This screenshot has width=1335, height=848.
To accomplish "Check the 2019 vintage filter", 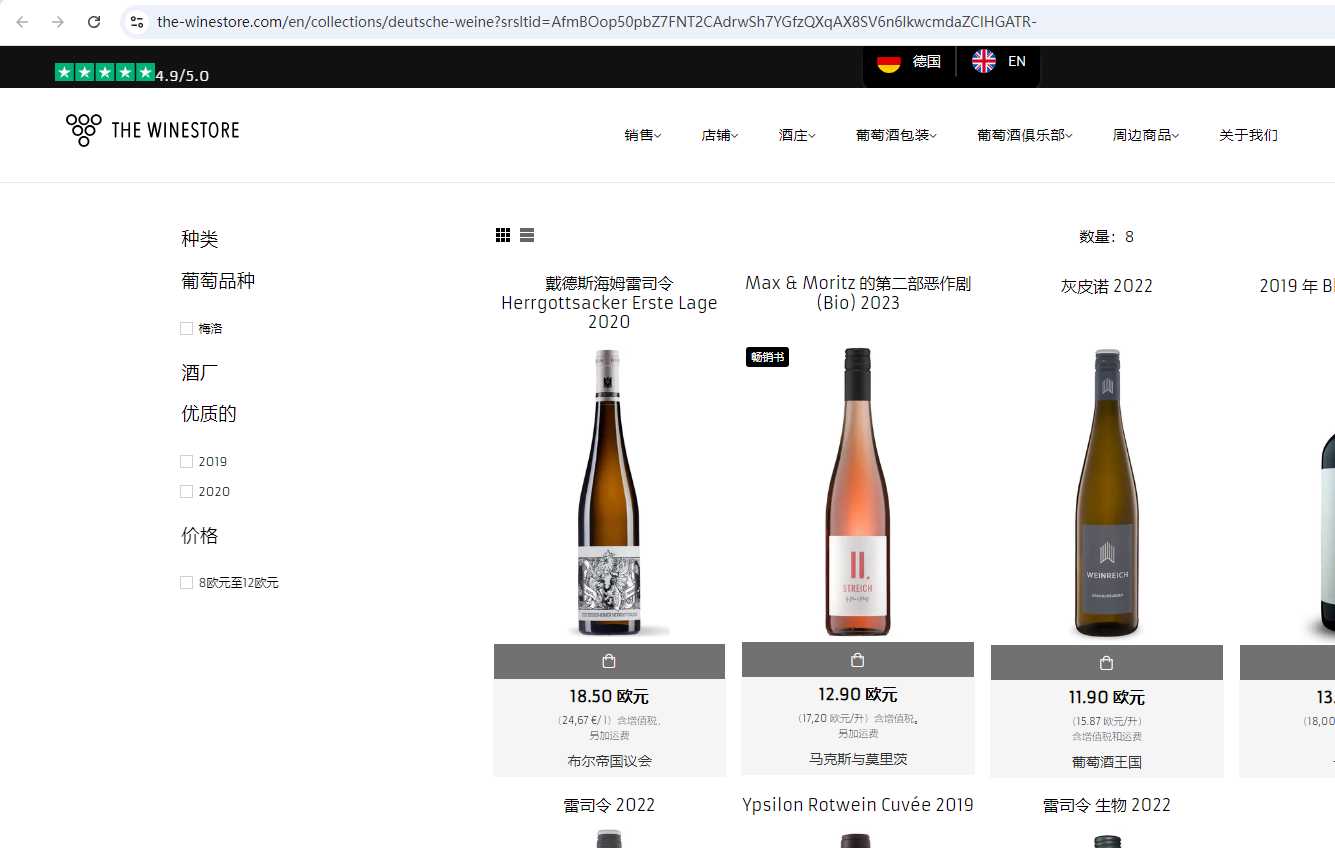I will (186, 461).
